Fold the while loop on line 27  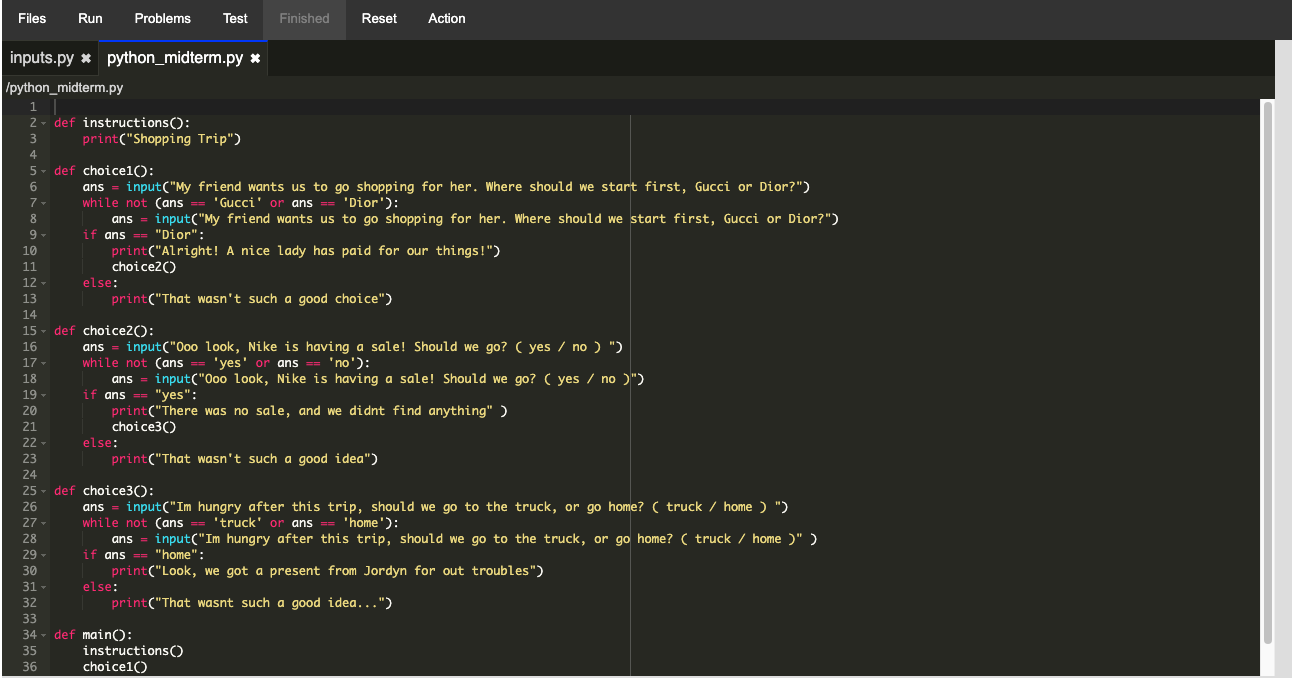[x=45, y=523]
